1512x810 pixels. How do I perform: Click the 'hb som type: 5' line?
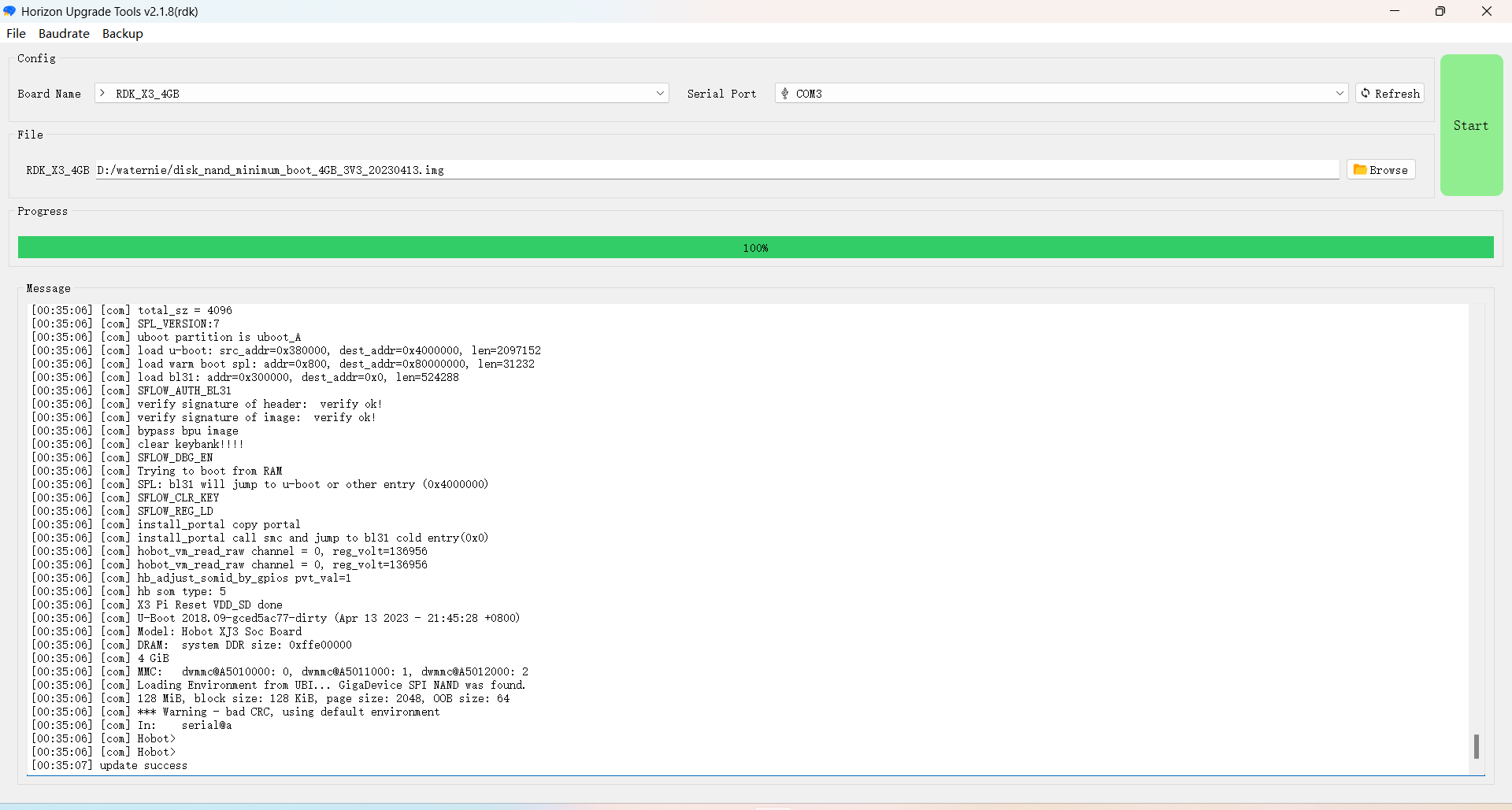tap(128, 591)
